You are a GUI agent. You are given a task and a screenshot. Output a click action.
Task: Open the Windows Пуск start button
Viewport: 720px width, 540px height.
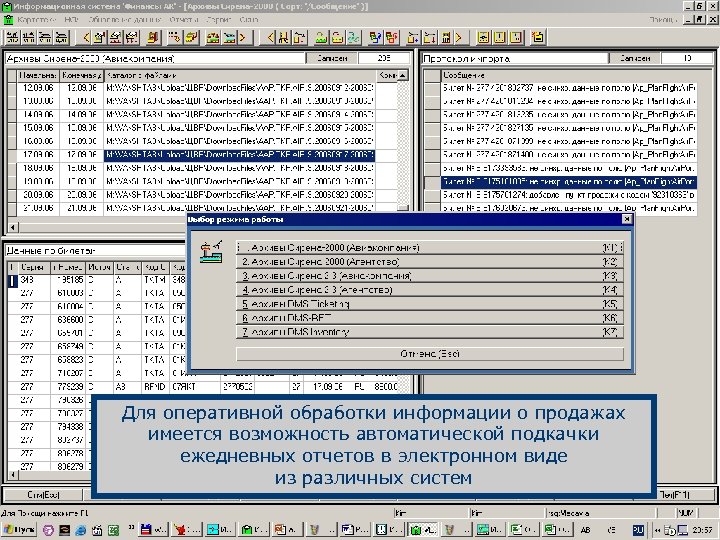pos(19,530)
